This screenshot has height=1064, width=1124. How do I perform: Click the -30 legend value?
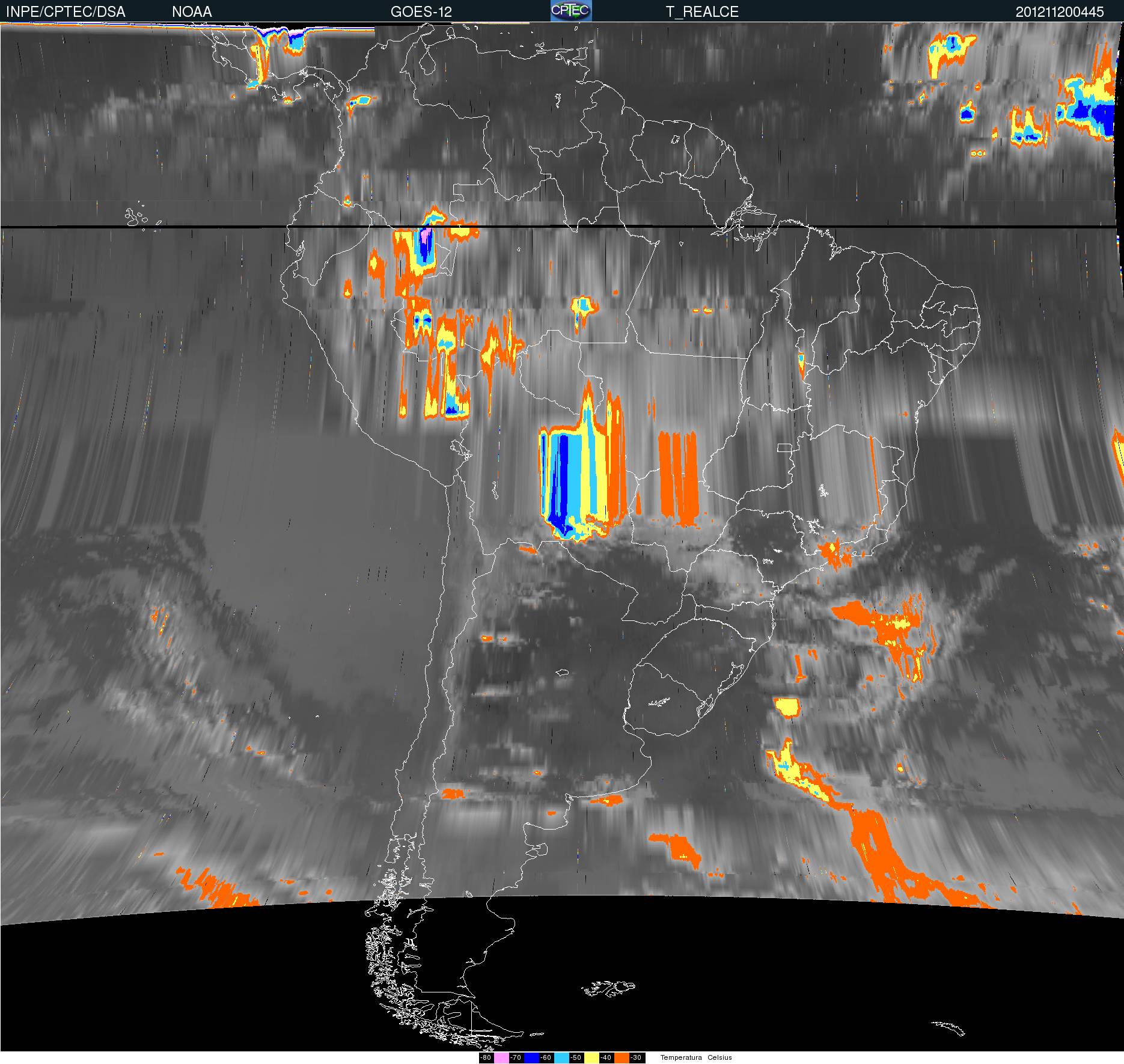coord(636,1057)
